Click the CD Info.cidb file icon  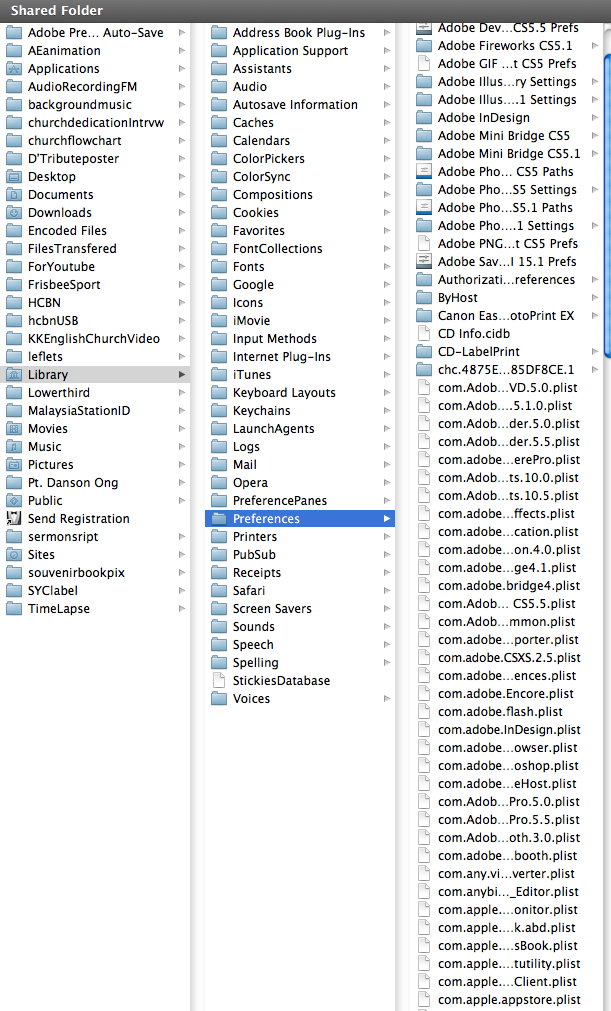coord(424,333)
